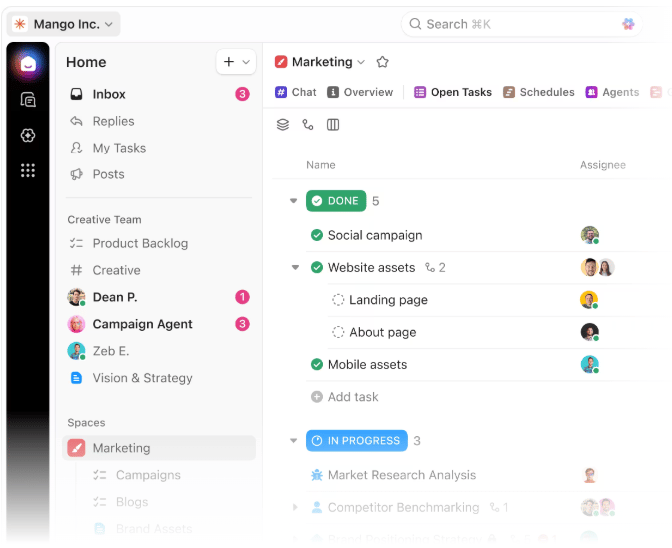
Task: Click Market Research Analysis assignee avatar
Action: point(590,475)
